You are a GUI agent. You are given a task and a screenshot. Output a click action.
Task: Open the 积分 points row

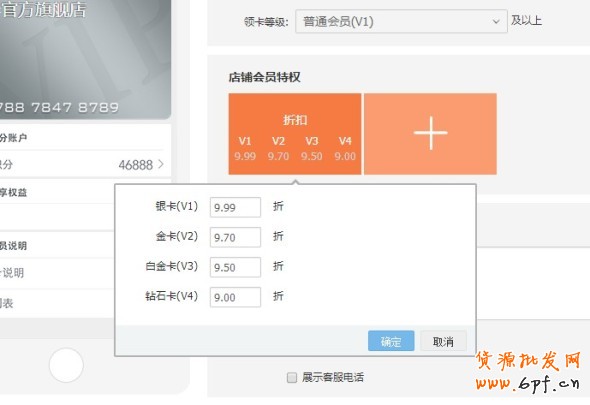coord(85,164)
